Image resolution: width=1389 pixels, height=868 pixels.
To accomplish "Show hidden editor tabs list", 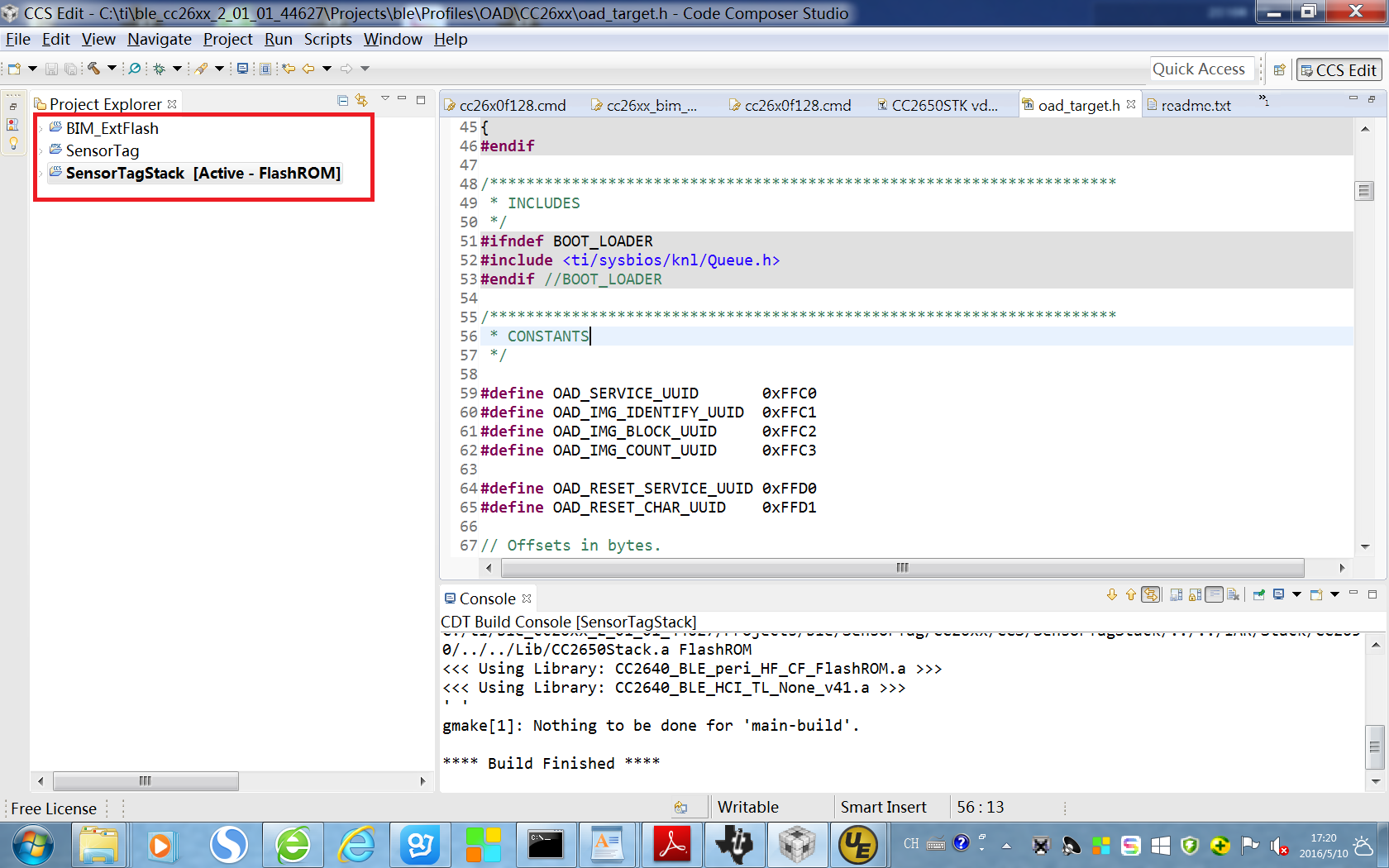I will (1263, 101).
